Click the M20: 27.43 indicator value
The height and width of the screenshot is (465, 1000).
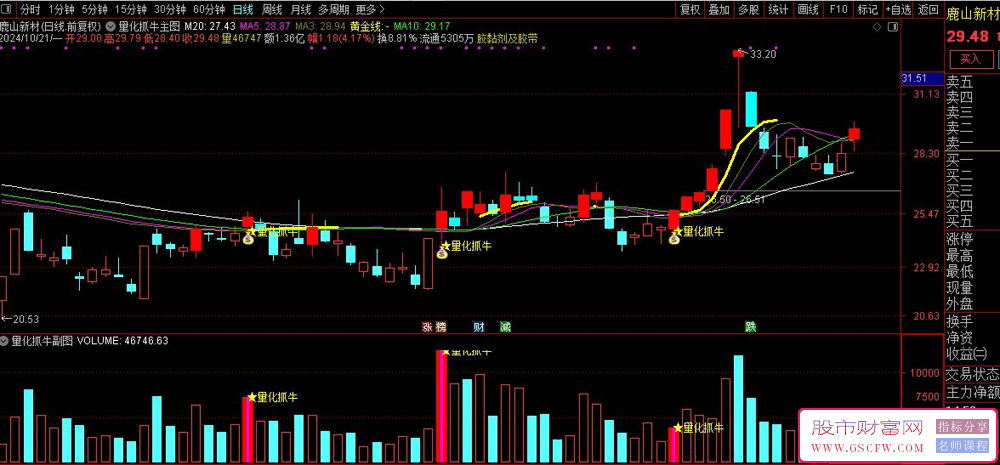[210, 27]
